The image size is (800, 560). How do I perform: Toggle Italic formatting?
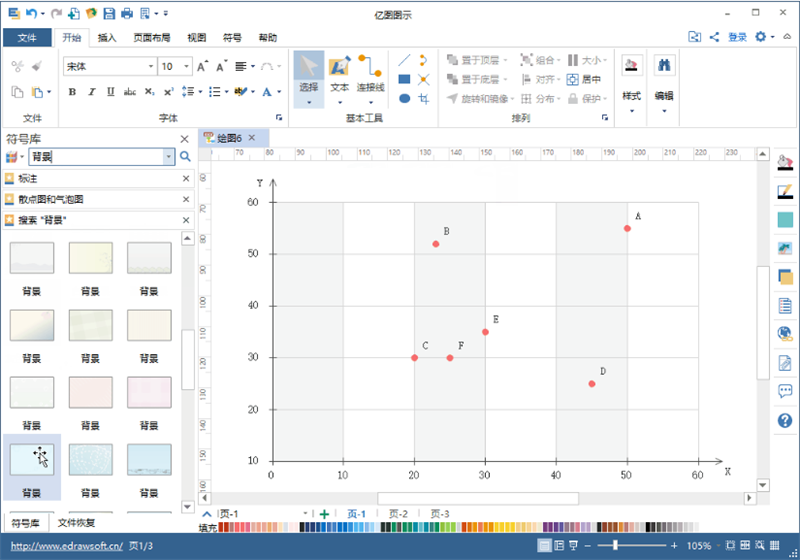[91, 92]
